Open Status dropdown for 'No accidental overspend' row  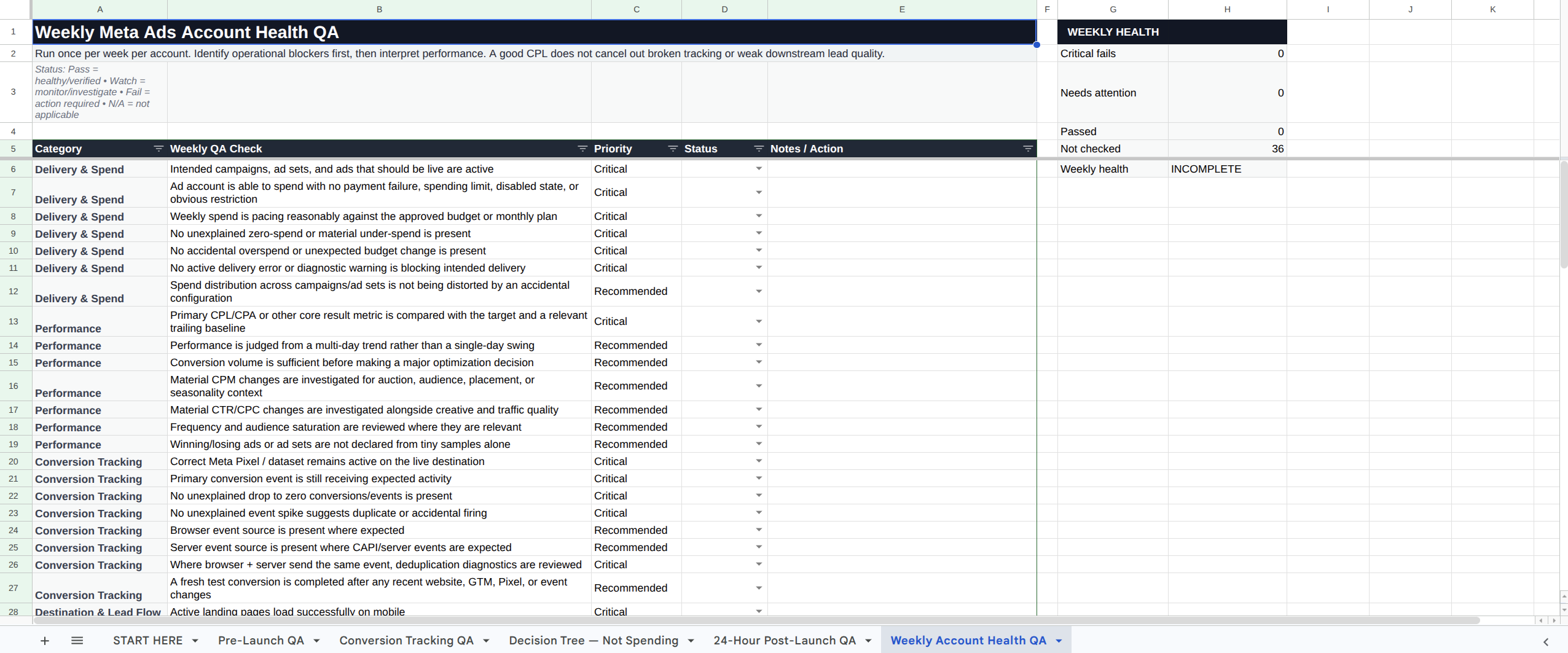(x=759, y=251)
